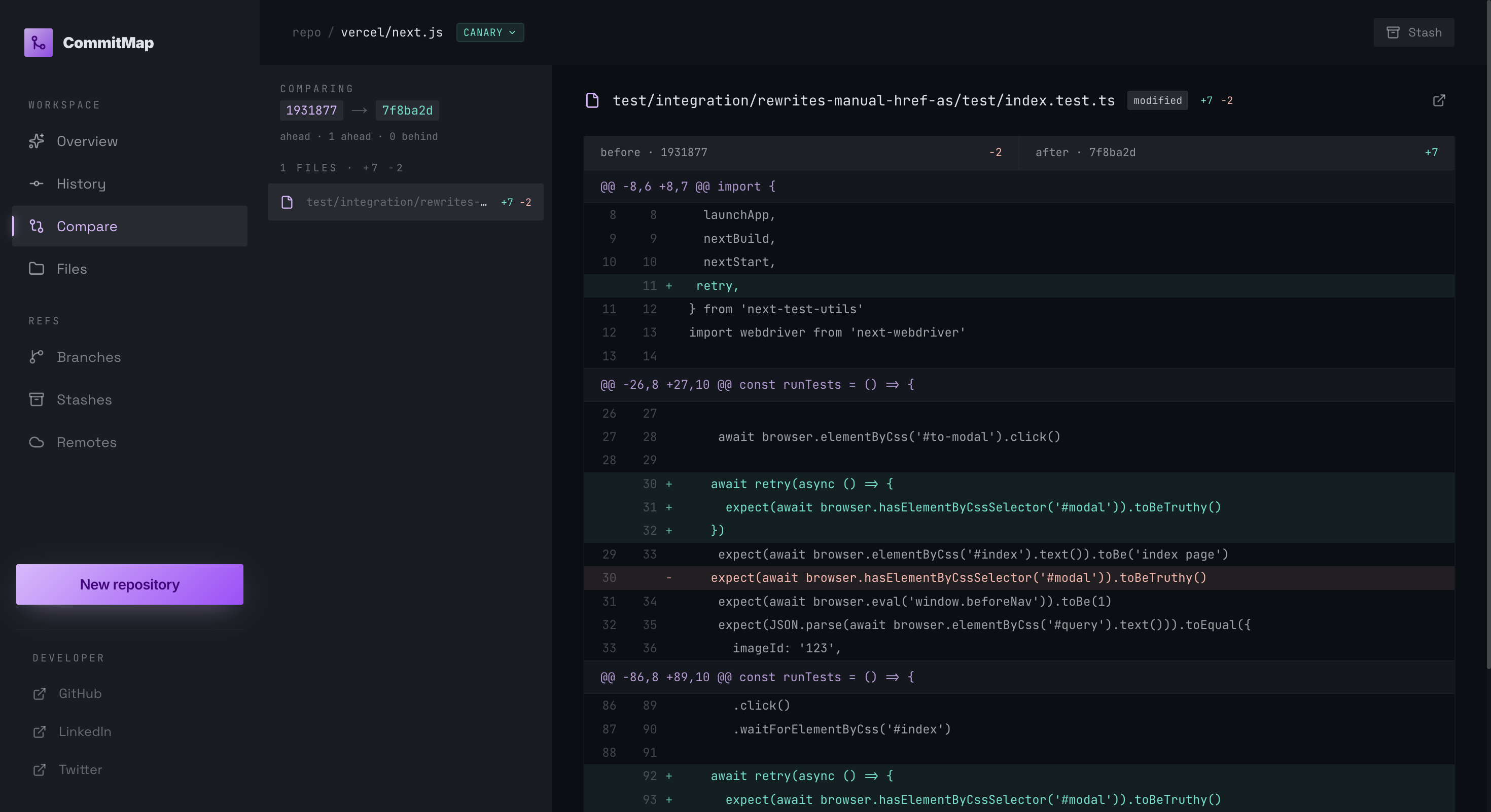1491x812 pixels.
Task: Click added line 31 expect modal
Action: coord(1019,507)
